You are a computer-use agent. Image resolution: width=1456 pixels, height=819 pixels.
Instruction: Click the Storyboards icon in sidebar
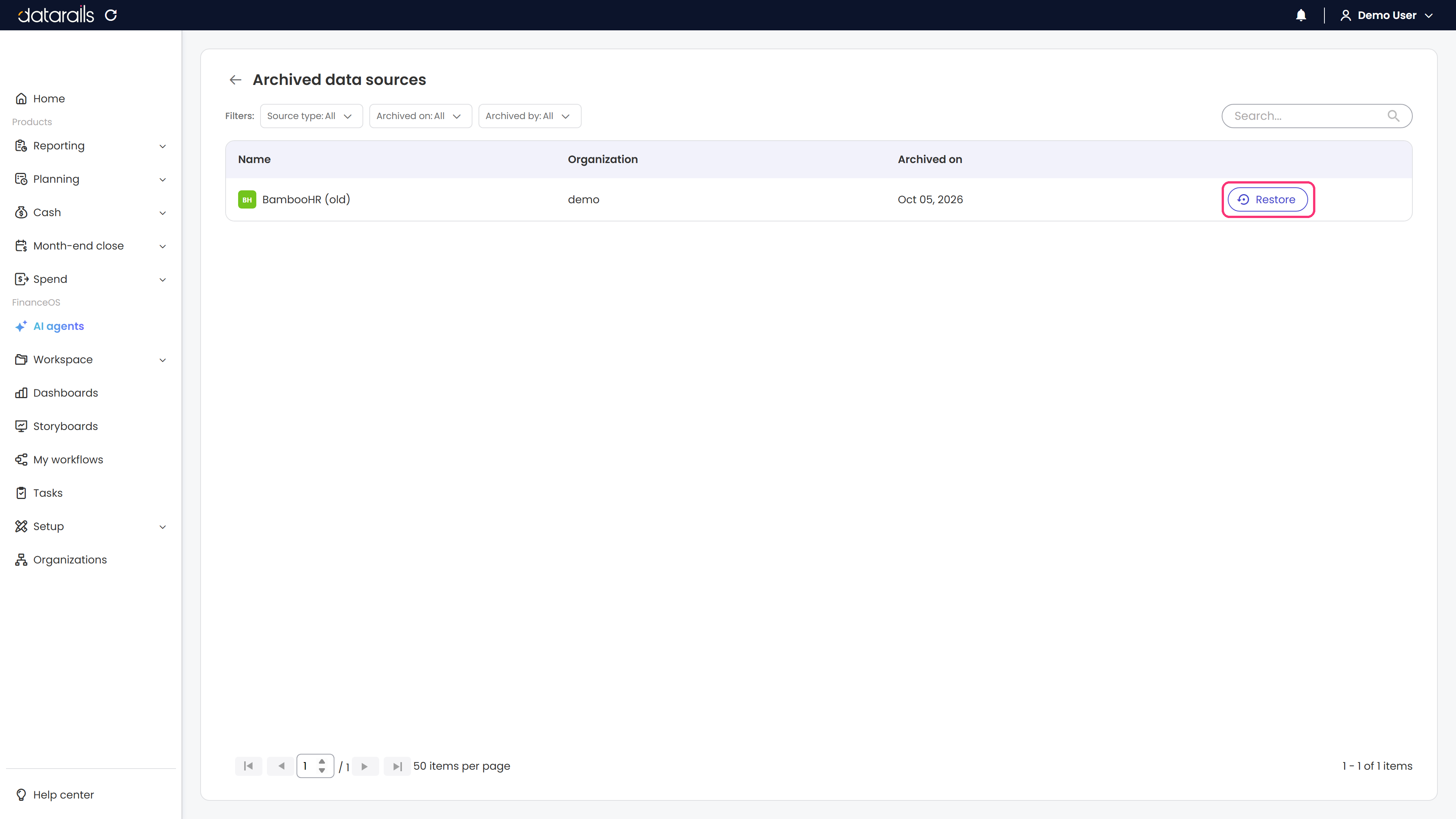pos(21,426)
